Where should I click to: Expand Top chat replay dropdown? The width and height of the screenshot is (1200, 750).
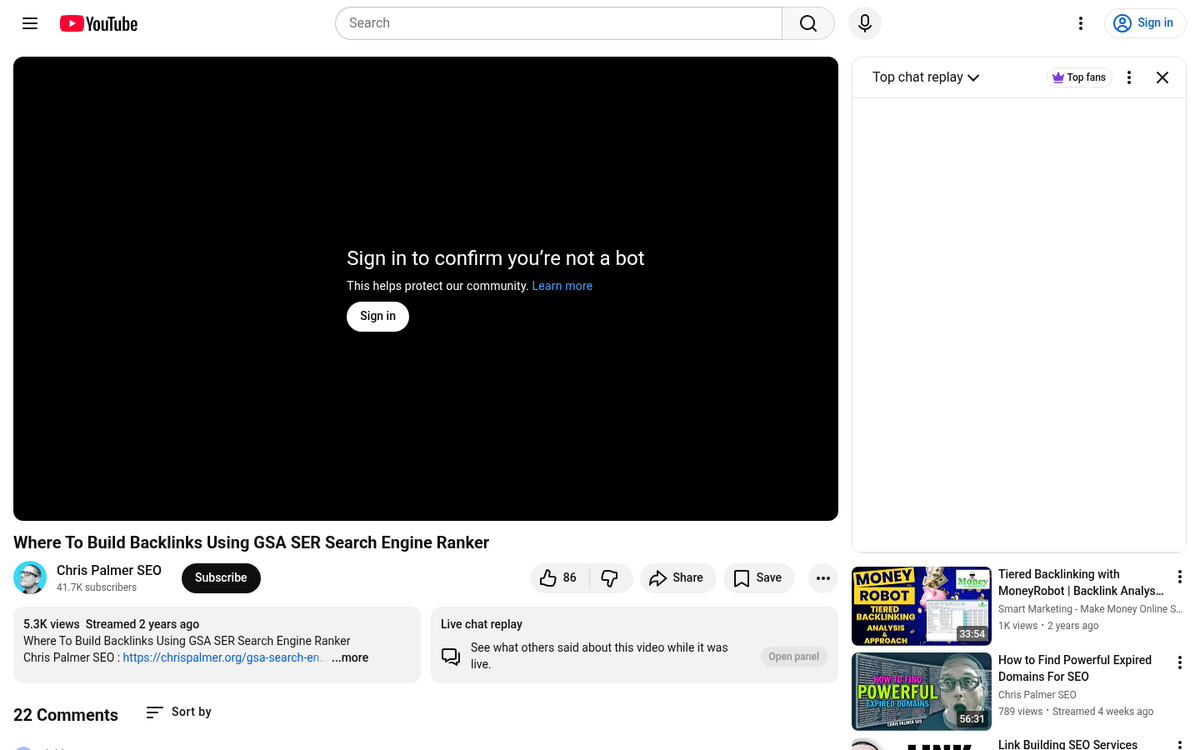pyautogui.click(x=925, y=77)
